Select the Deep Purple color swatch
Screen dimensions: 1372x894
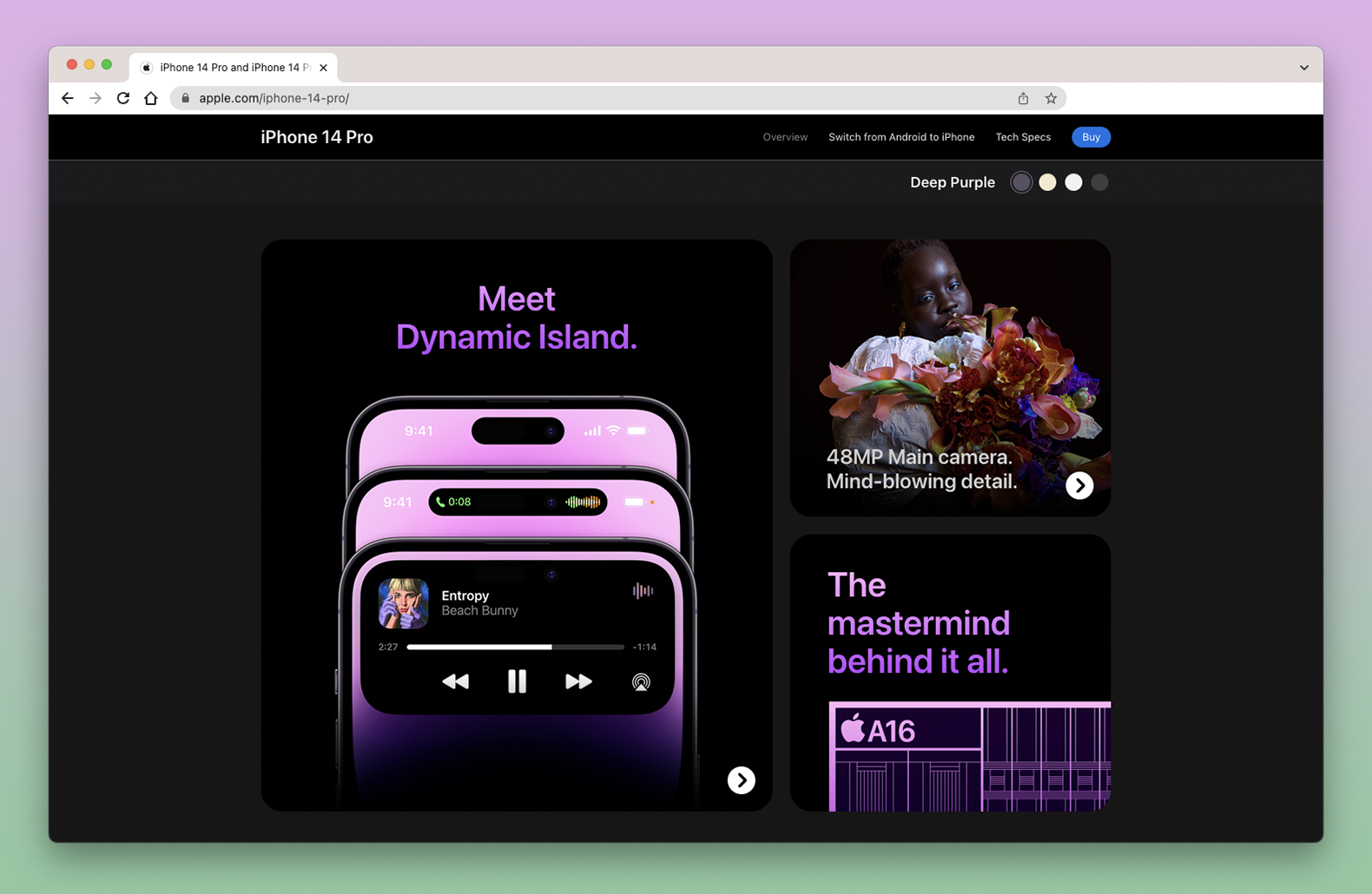1021,182
